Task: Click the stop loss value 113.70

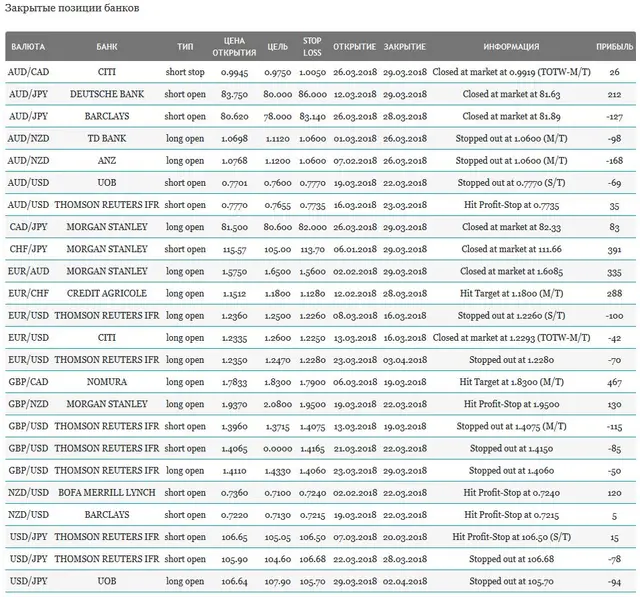Action: tap(312, 249)
